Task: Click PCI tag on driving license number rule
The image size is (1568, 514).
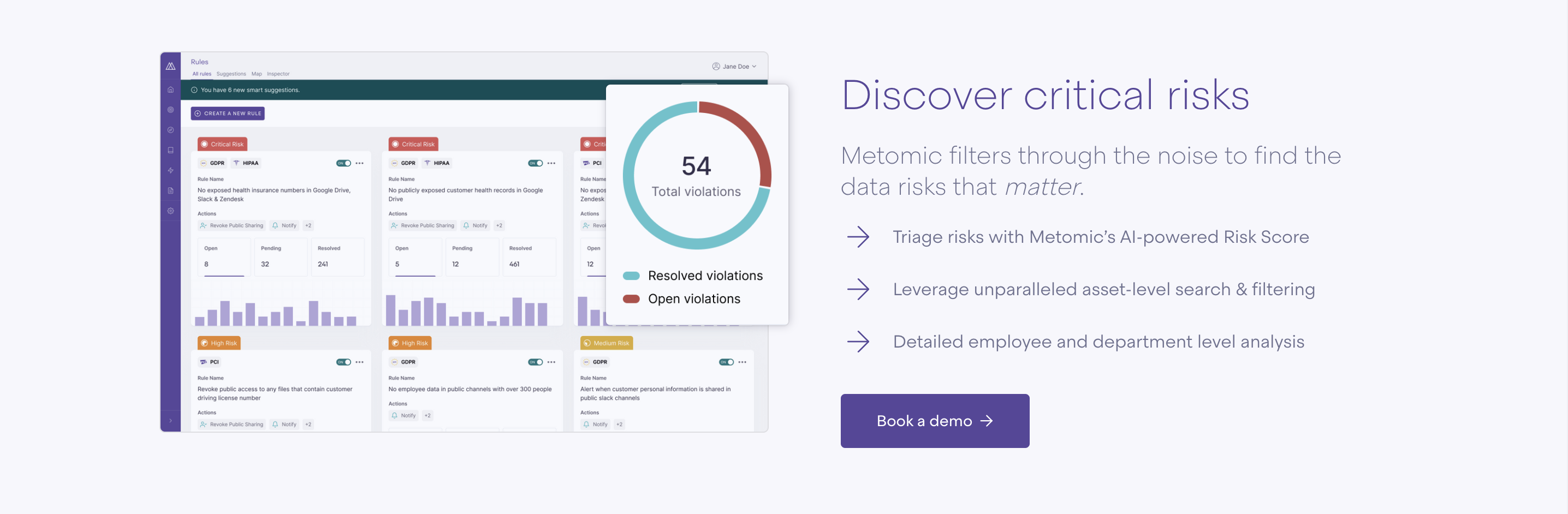Action: [x=210, y=362]
